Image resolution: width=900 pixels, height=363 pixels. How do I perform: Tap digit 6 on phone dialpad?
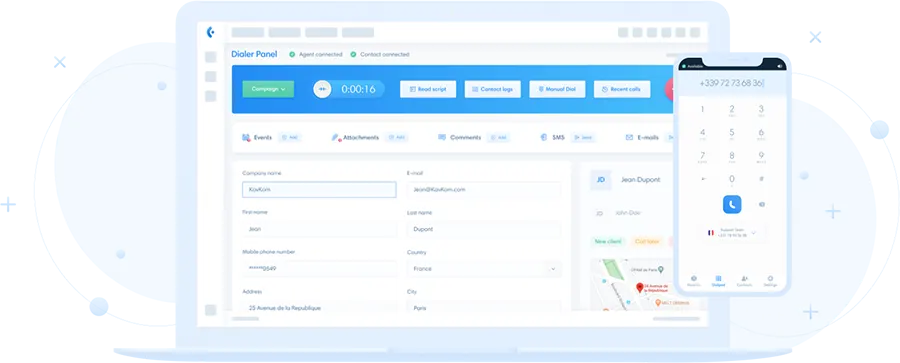(x=761, y=133)
